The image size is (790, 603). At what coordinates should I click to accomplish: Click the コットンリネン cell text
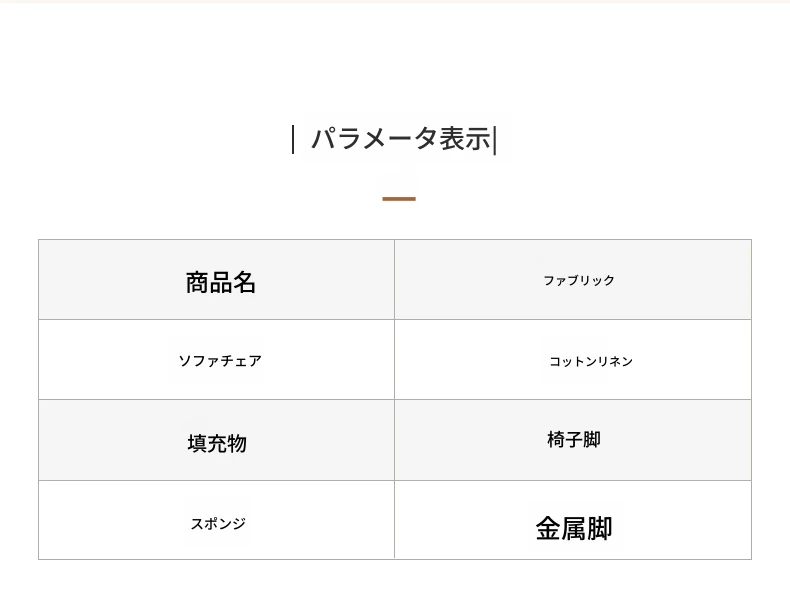click(x=590, y=362)
